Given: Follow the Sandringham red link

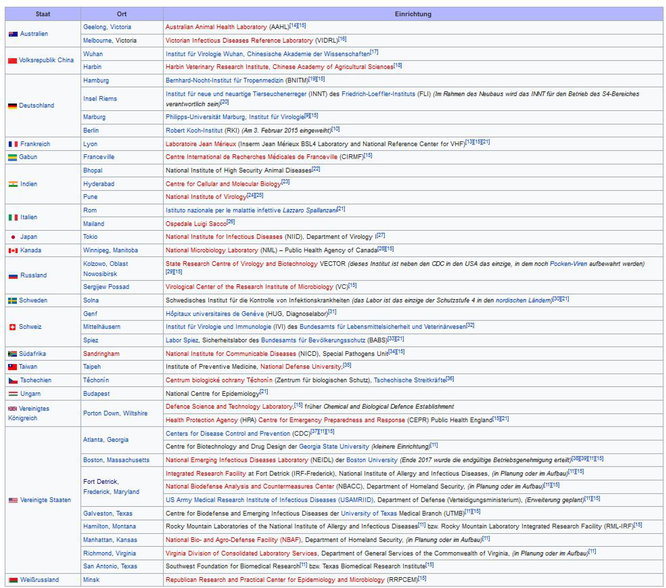Looking at the screenshot, I should 102,354.
